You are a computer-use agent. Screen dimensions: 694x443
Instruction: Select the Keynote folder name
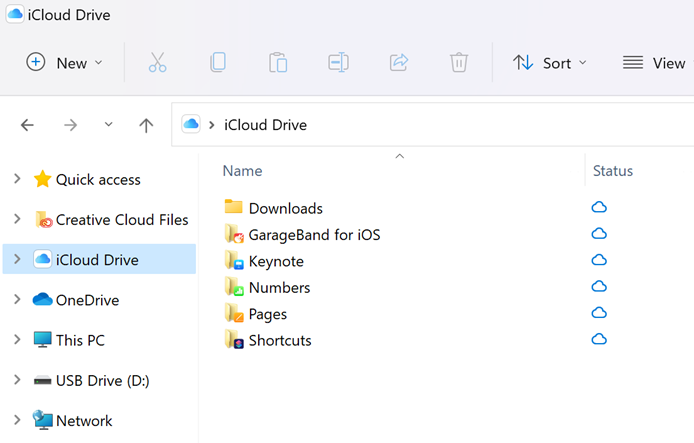point(276,262)
